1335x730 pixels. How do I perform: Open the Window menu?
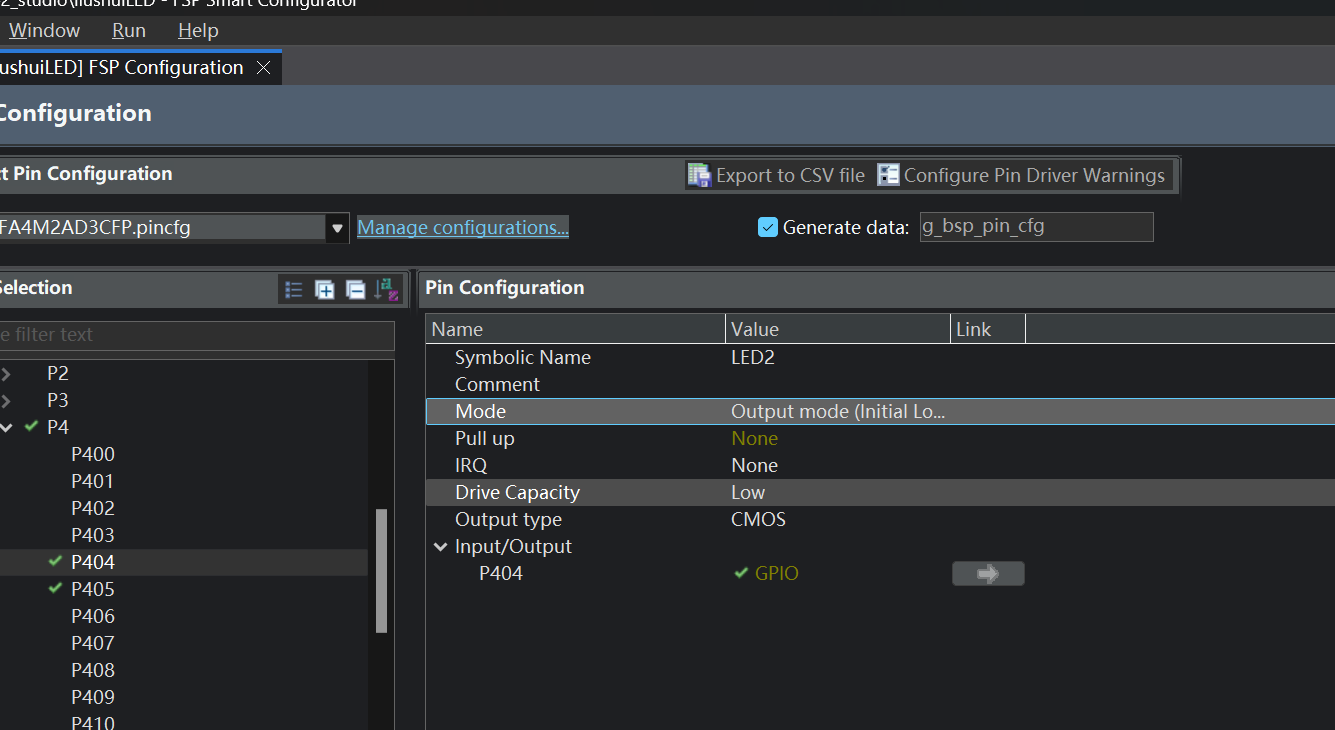pos(44,31)
